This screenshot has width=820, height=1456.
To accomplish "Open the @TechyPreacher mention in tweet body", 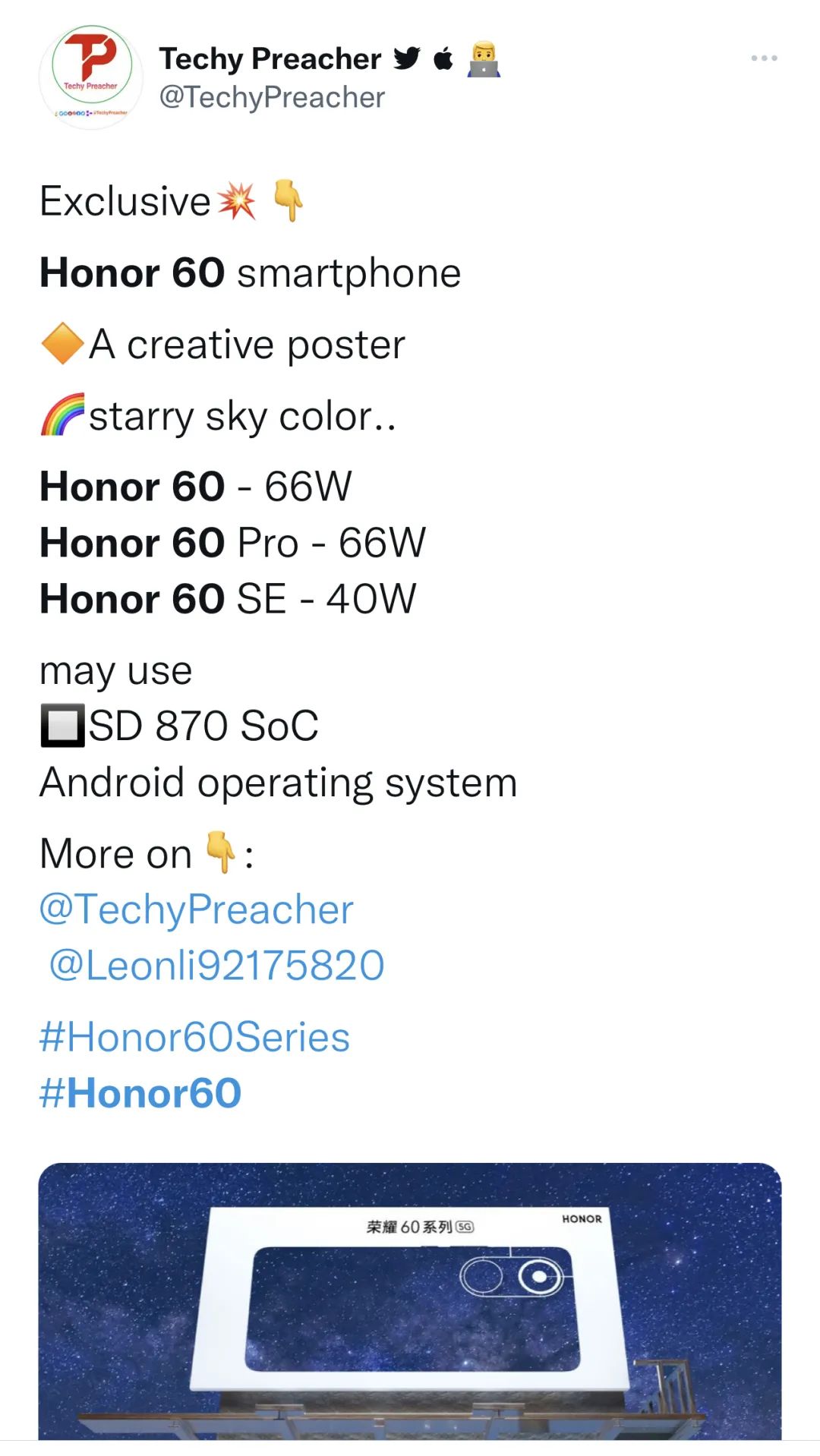I will (x=197, y=909).
